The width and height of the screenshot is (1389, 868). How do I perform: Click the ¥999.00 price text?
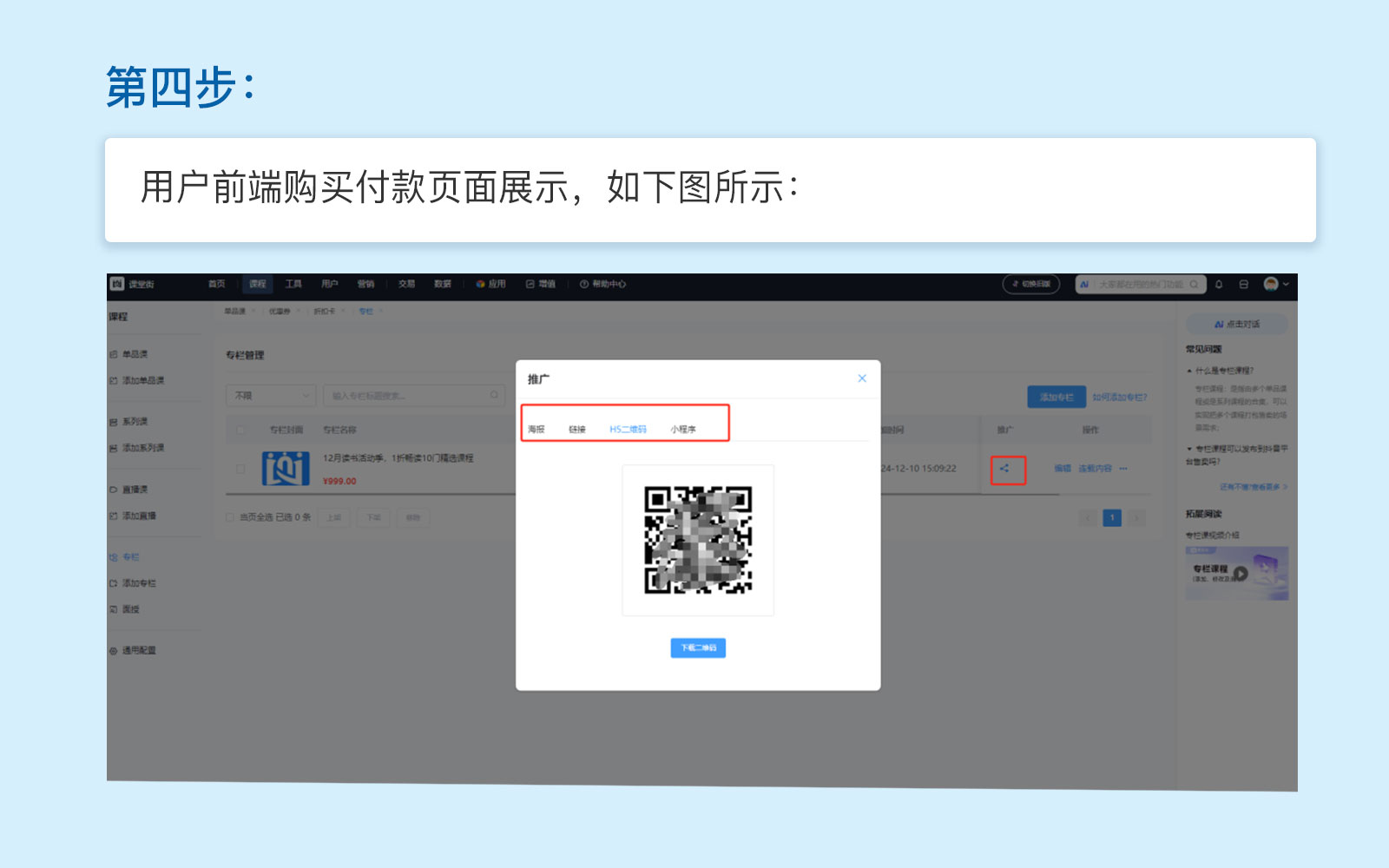pyautogui.click(x=339, y=481)
